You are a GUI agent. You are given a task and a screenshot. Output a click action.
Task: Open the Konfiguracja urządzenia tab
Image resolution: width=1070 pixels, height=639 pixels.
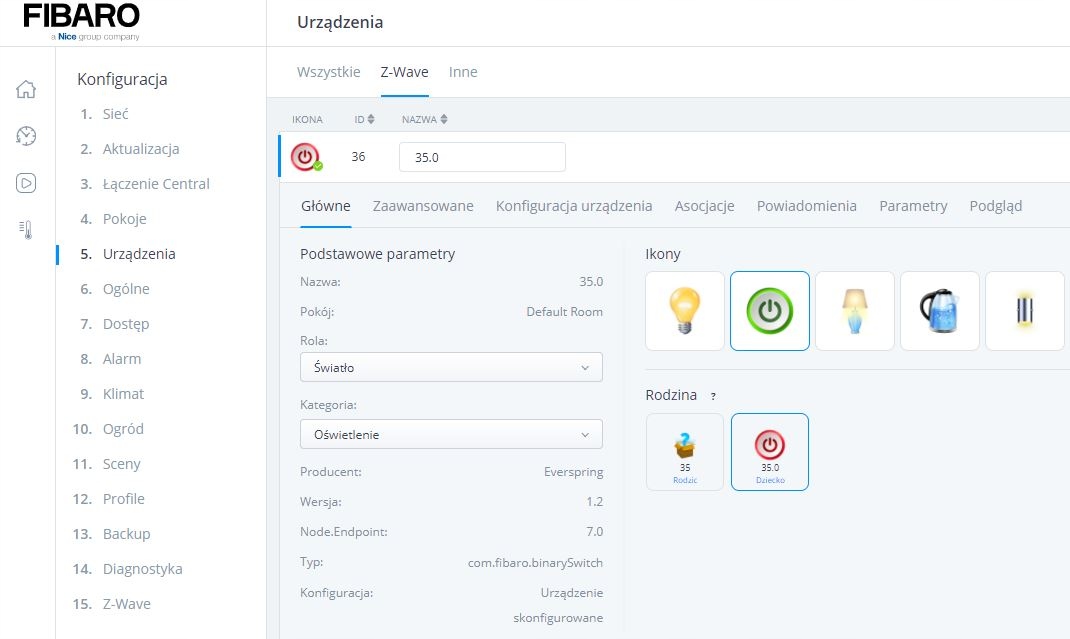click(x=574, y=205)
